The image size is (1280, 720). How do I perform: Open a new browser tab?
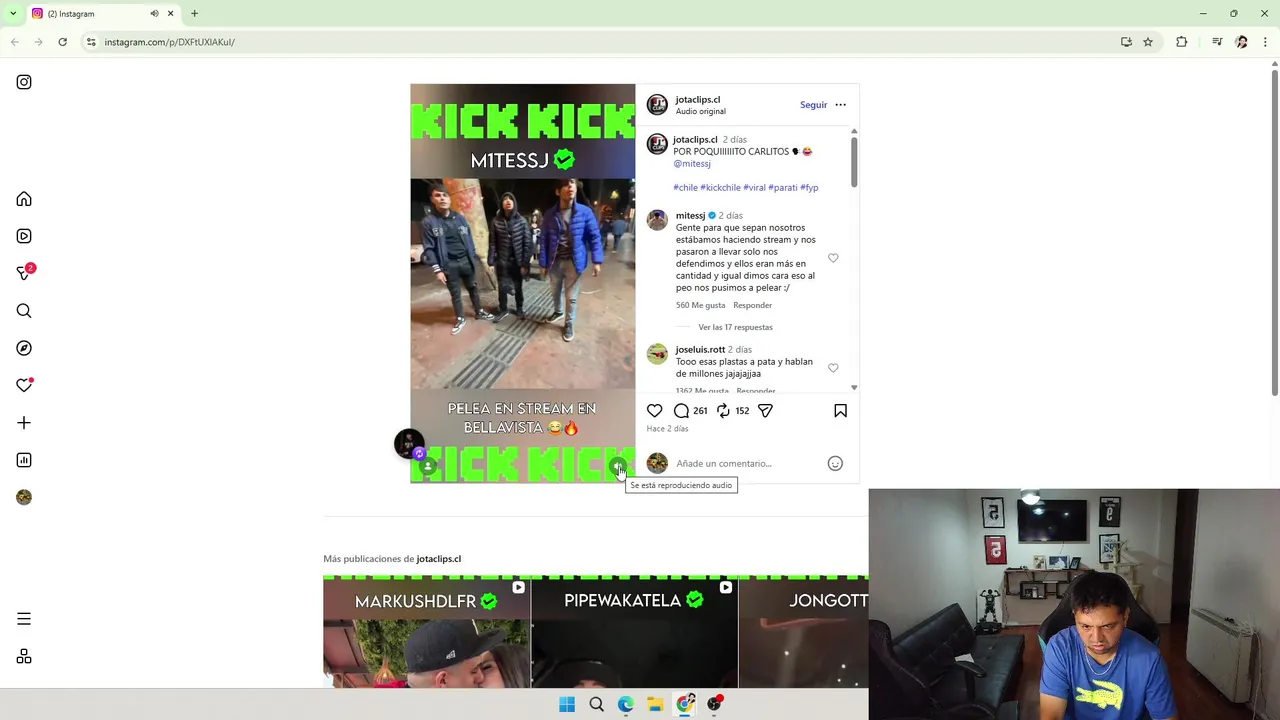194,14
